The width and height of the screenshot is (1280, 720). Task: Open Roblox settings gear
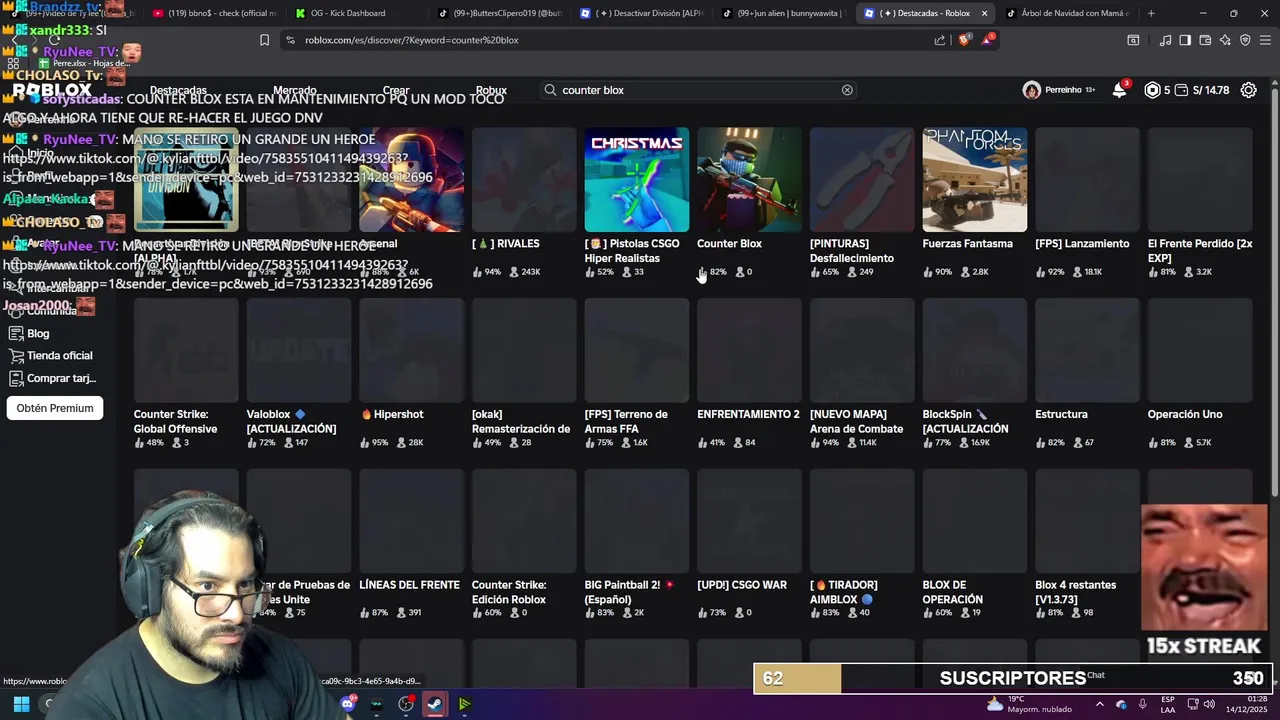tap(1249, 90)
